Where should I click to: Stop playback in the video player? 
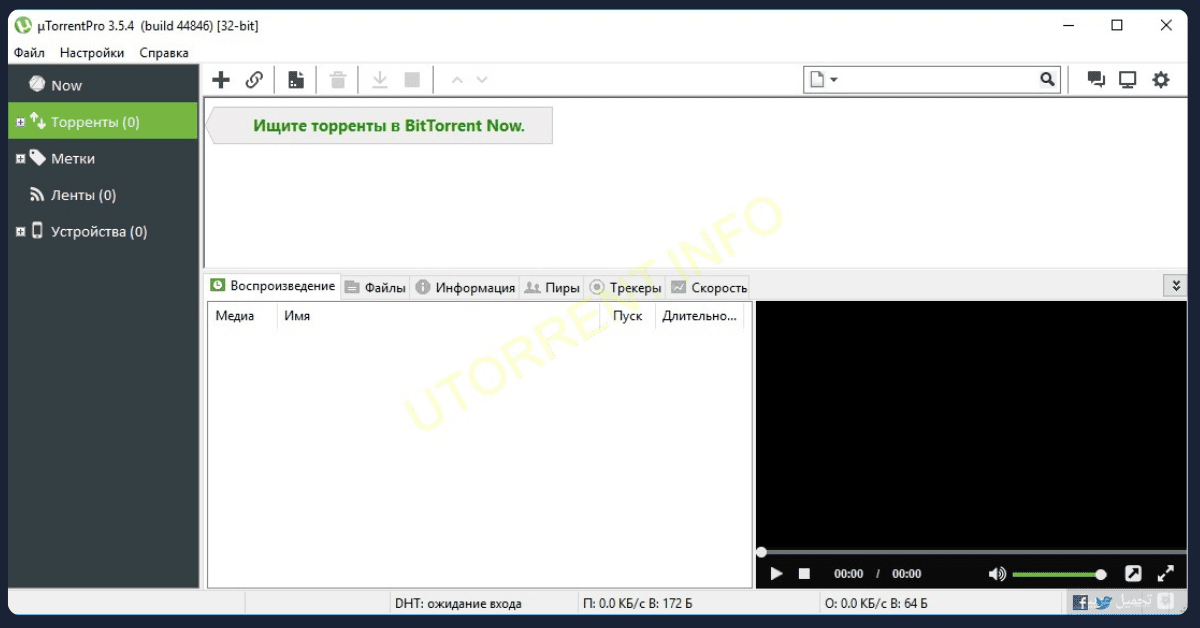pos(804,574)
